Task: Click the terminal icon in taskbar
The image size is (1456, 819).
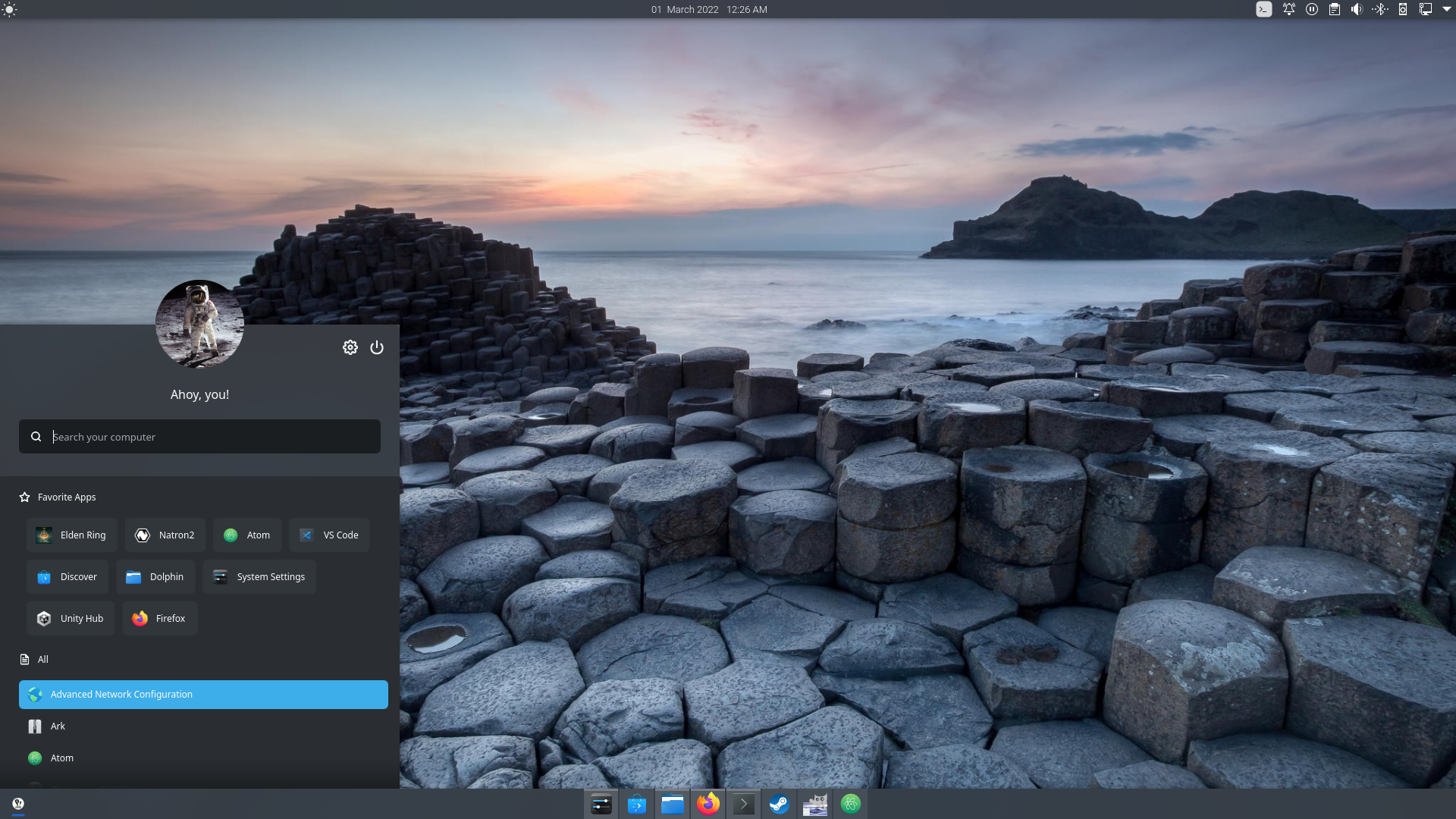Action: coord(744,804)
